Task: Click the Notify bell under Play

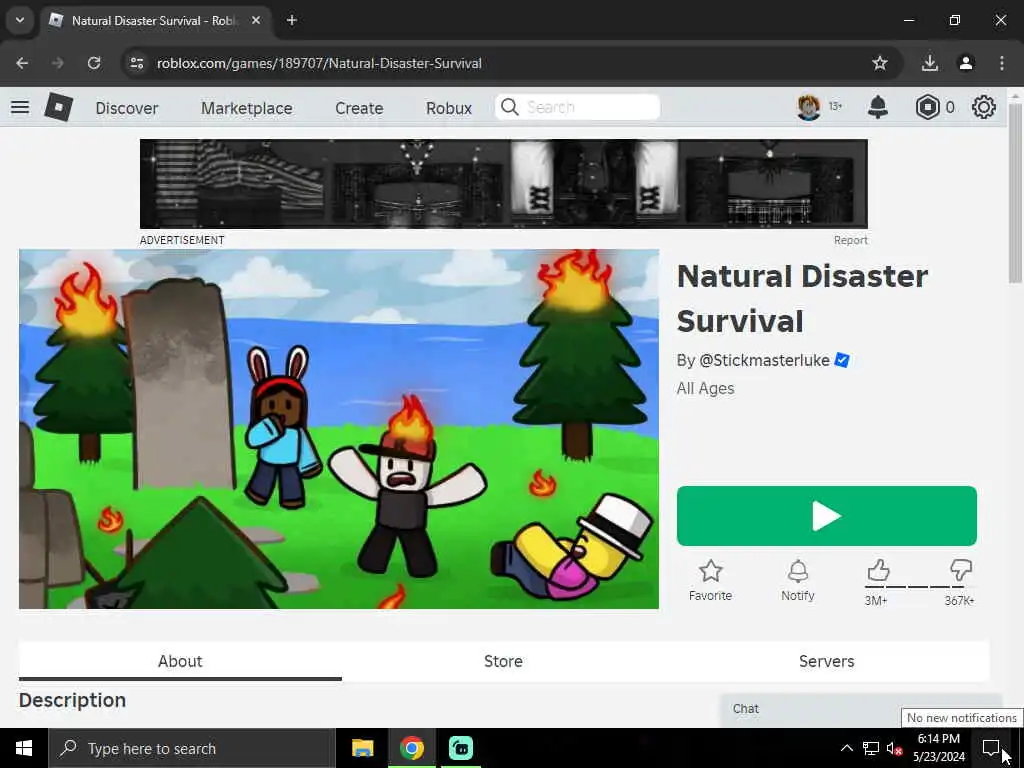Action: pyautogui.click(x=797, y=571)
